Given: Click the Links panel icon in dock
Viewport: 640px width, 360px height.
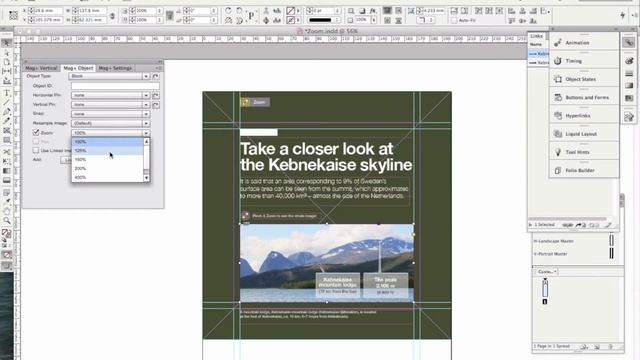Looking at the screenshot, I should pyautogui.click(x=629, y=42).
